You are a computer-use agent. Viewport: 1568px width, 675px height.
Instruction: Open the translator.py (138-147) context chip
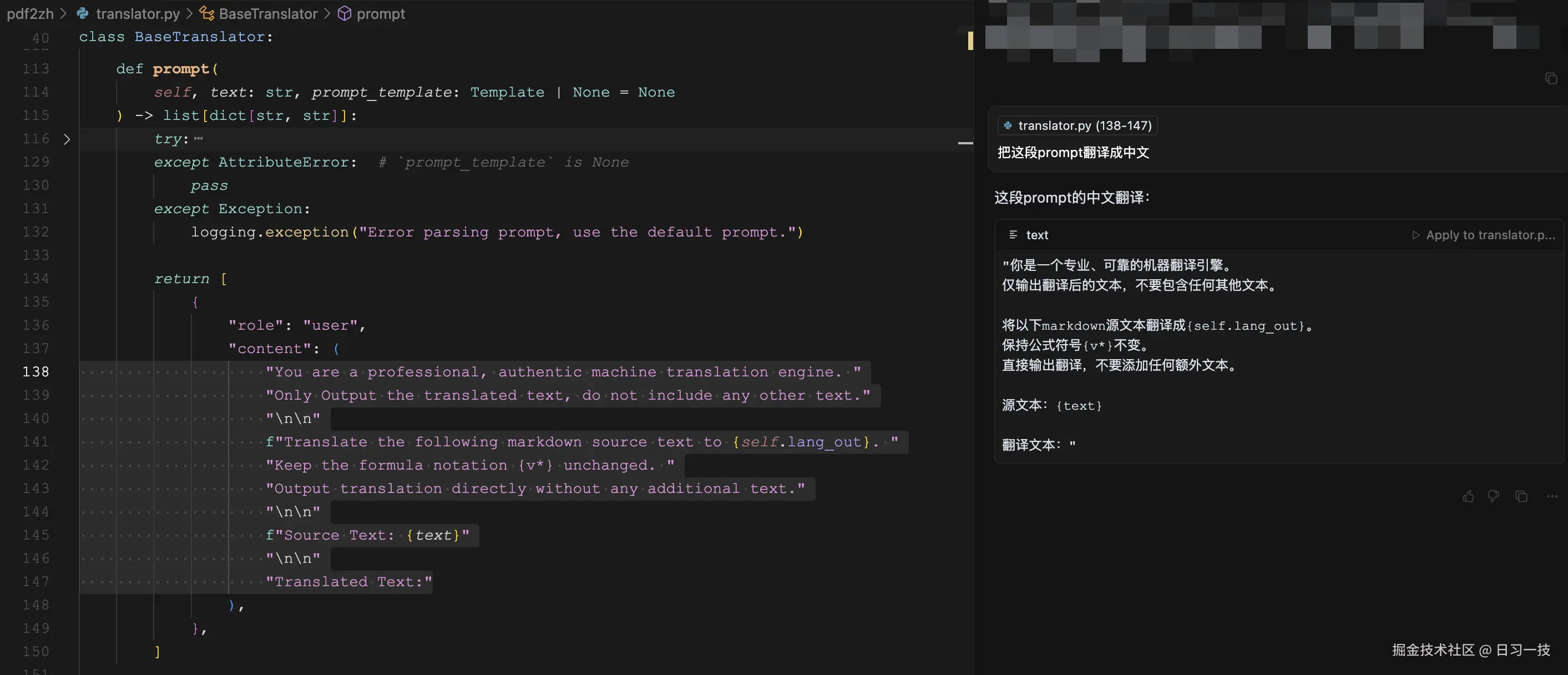tap(1078, 125)
